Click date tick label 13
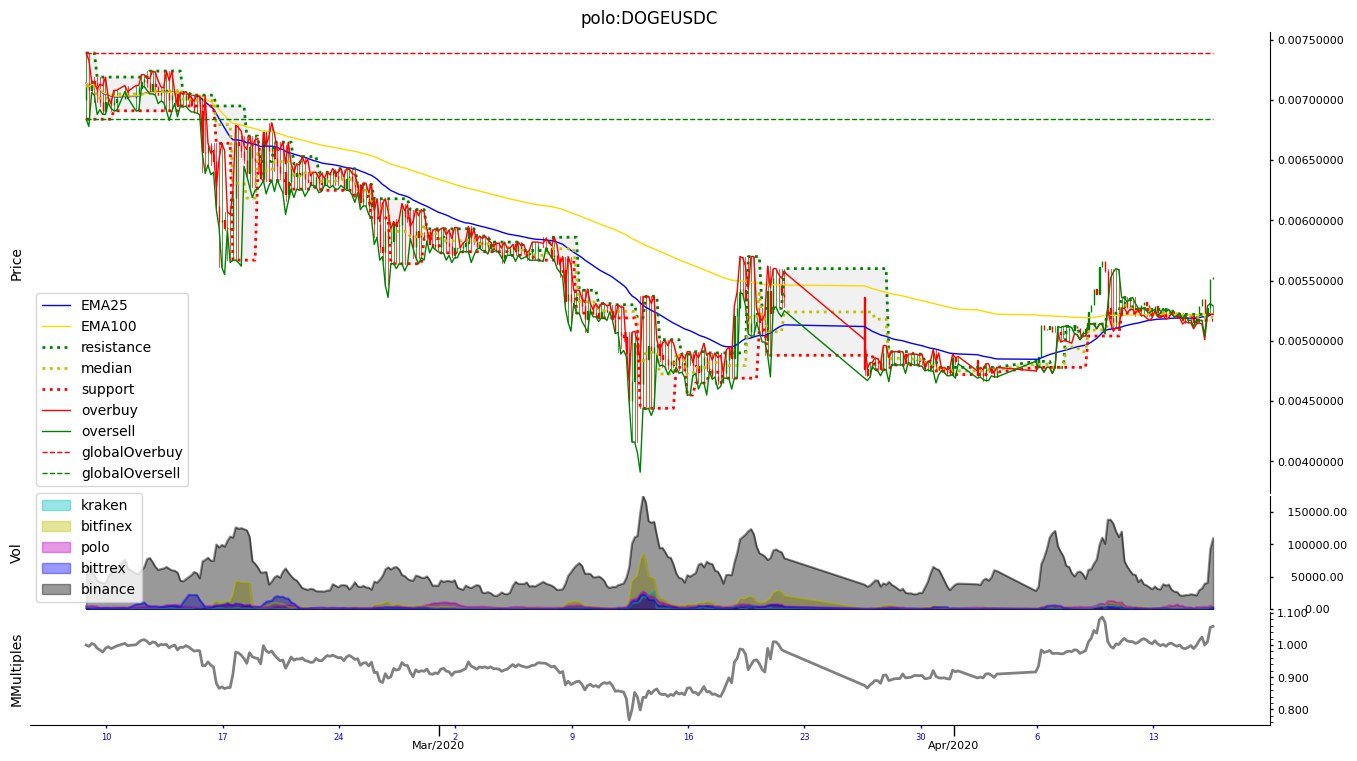 (1153, 737)
